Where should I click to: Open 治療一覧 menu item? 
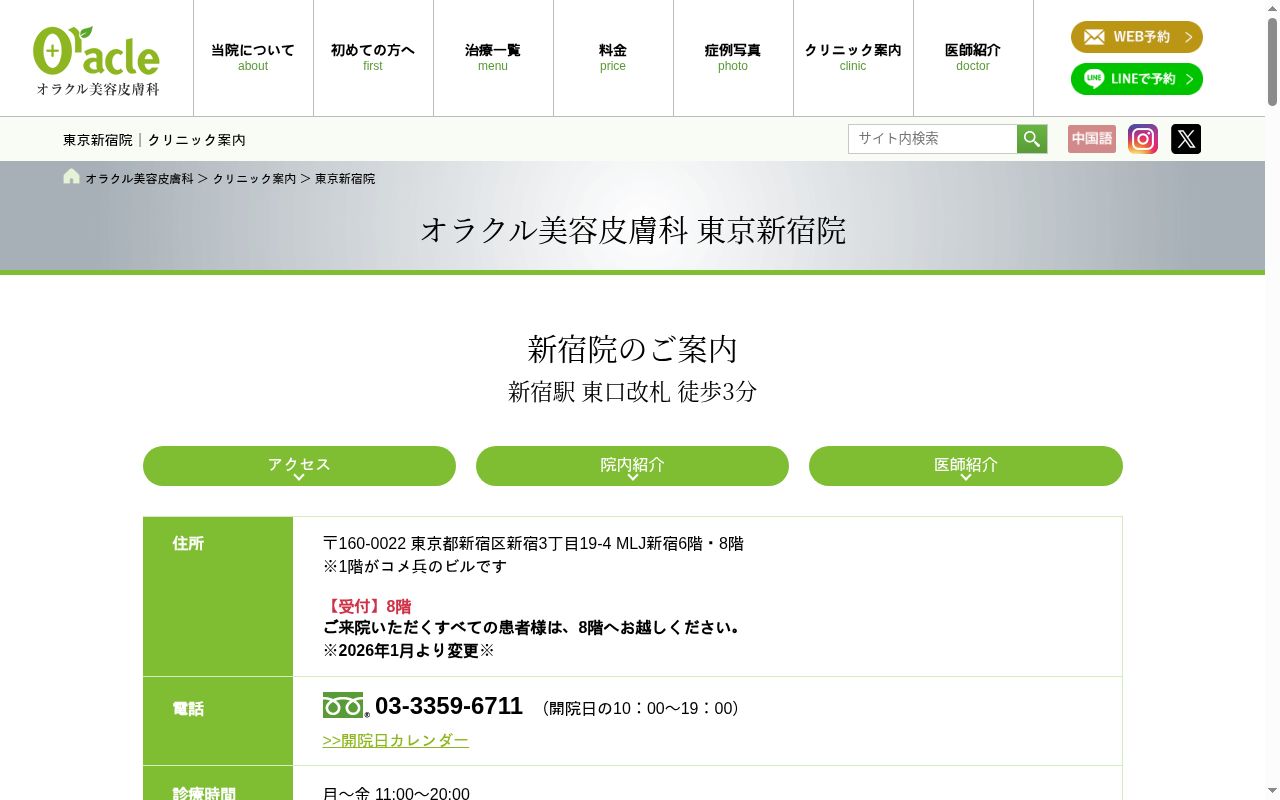[x=493, y=58]
